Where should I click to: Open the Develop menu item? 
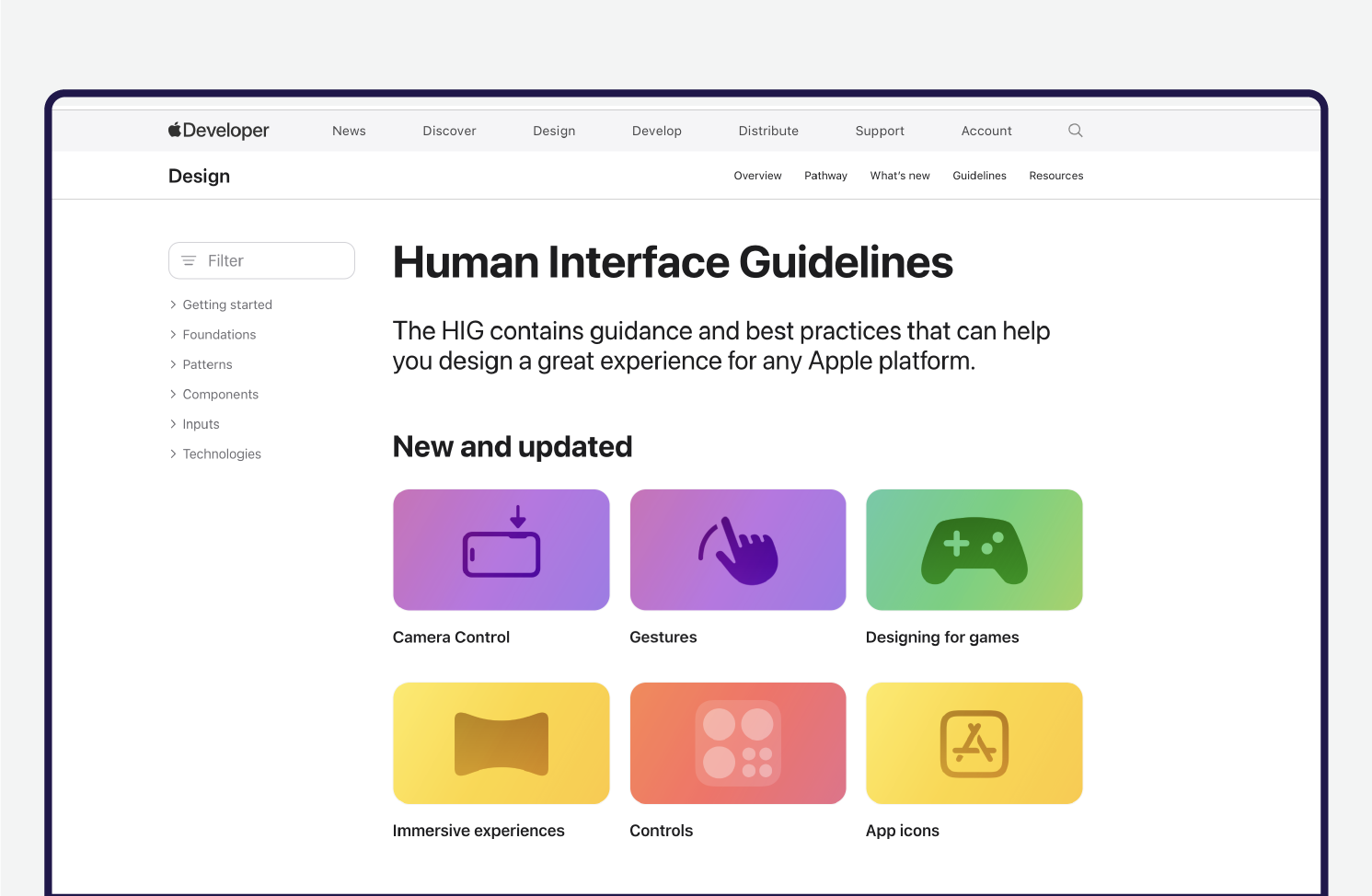click(x=656, y=131)
